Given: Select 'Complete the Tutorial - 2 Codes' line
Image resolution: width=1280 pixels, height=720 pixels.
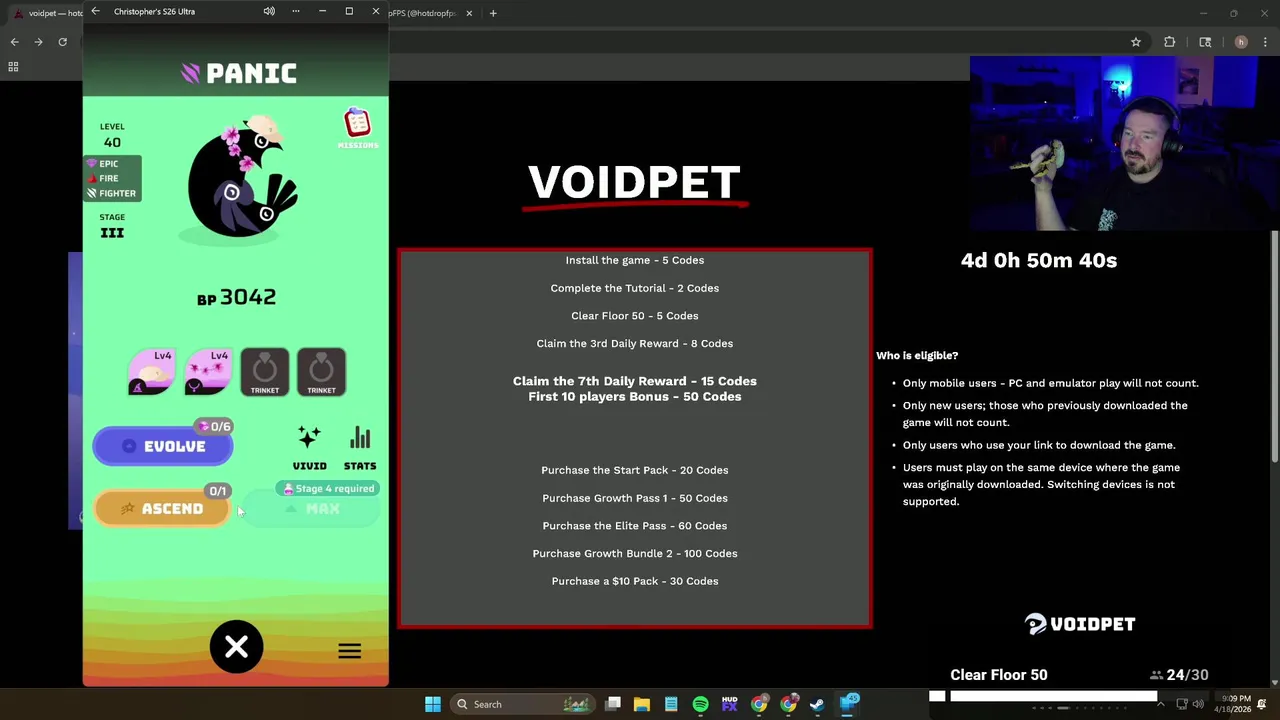Looking at the screenshot, I should pyautogui.click(x=635, y=288).
